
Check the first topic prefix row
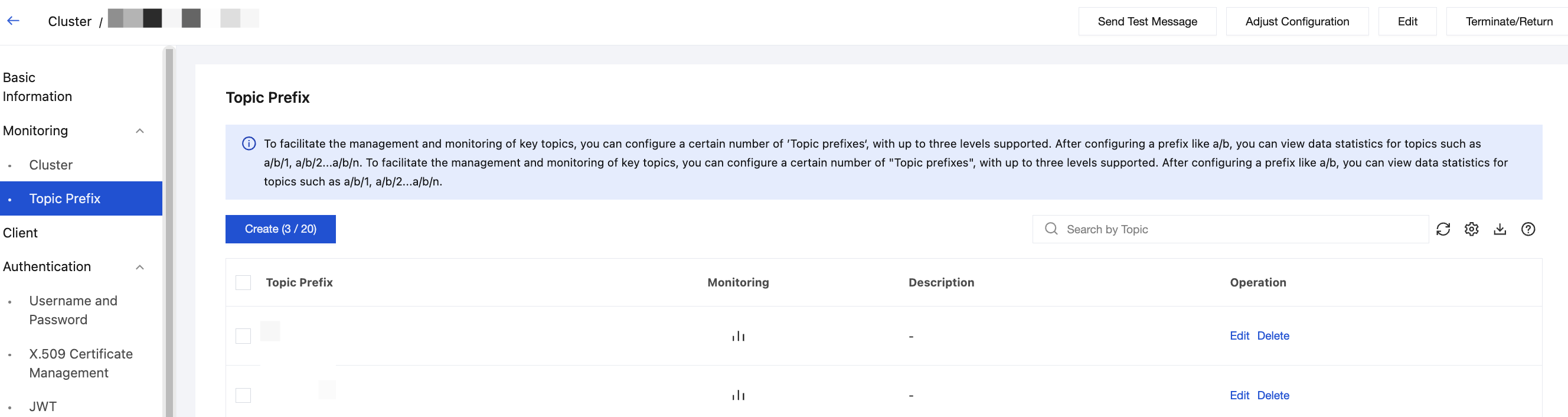click(x=243, y=336)
